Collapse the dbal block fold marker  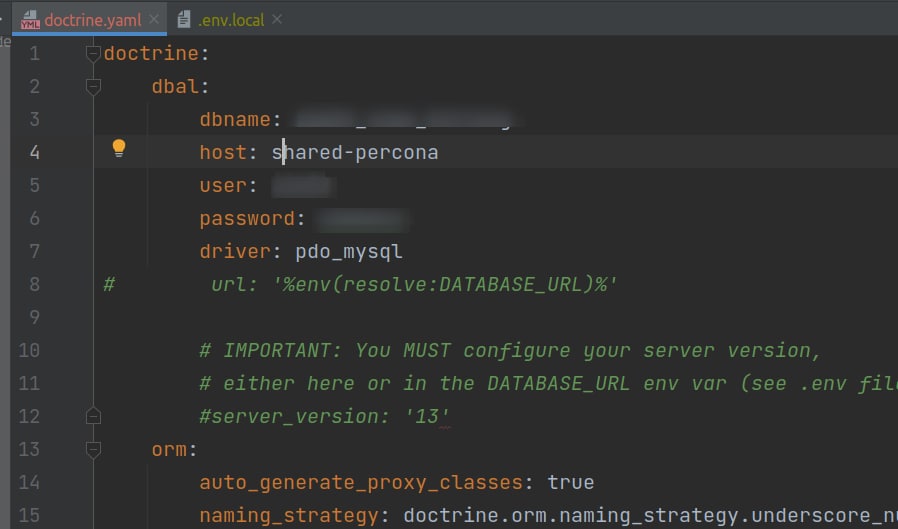pyautogui.click(x=93, y=86)
